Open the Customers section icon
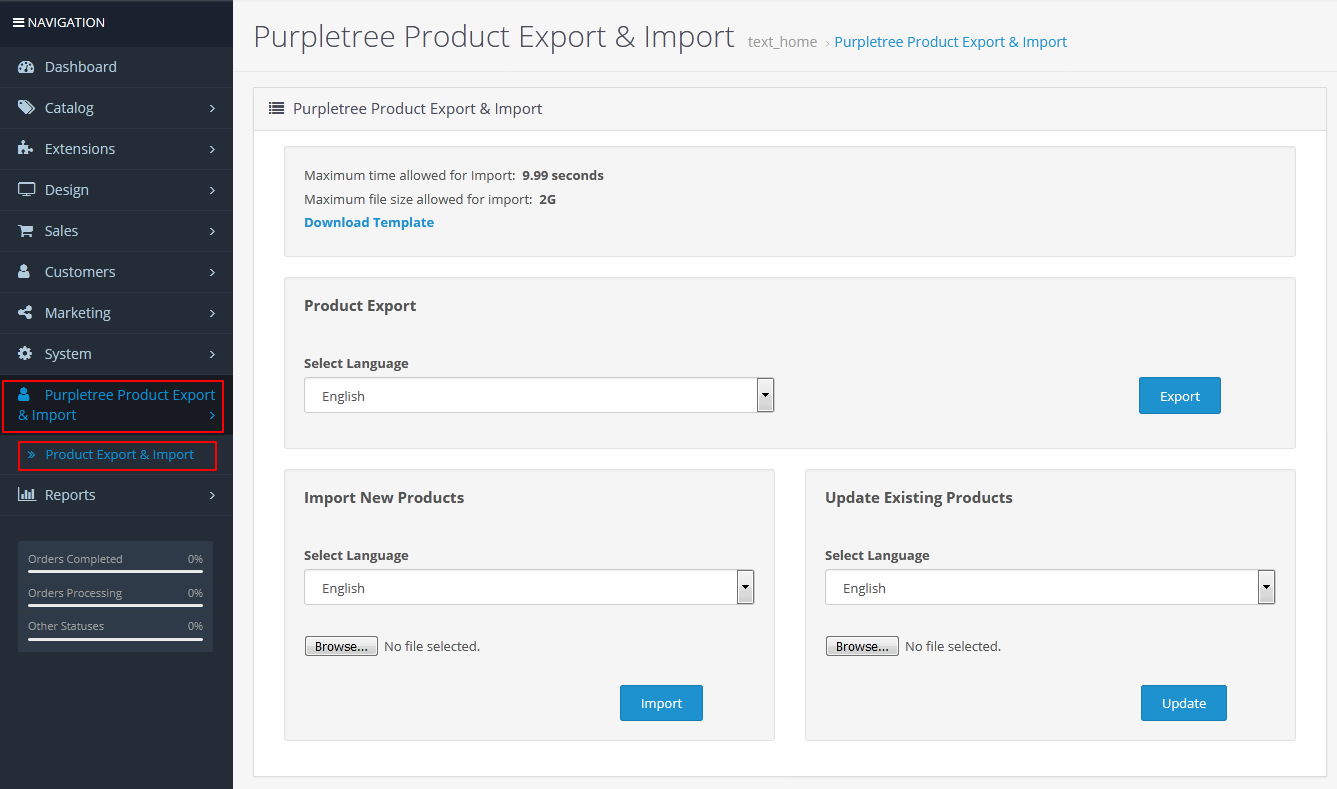Screen dimensions: 1337x789 (25, 271)
